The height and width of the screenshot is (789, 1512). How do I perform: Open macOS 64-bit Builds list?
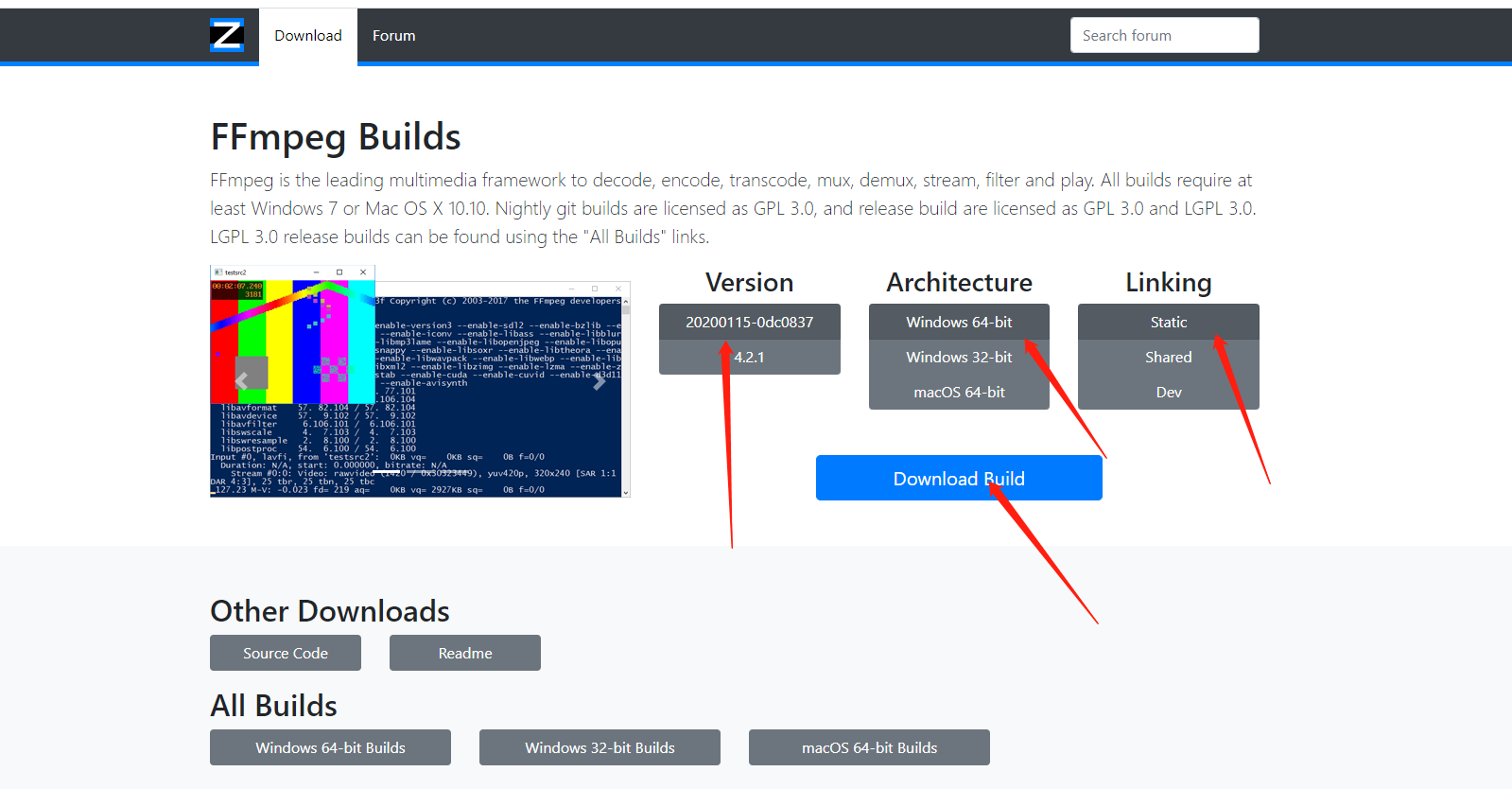tap(869, 747)
